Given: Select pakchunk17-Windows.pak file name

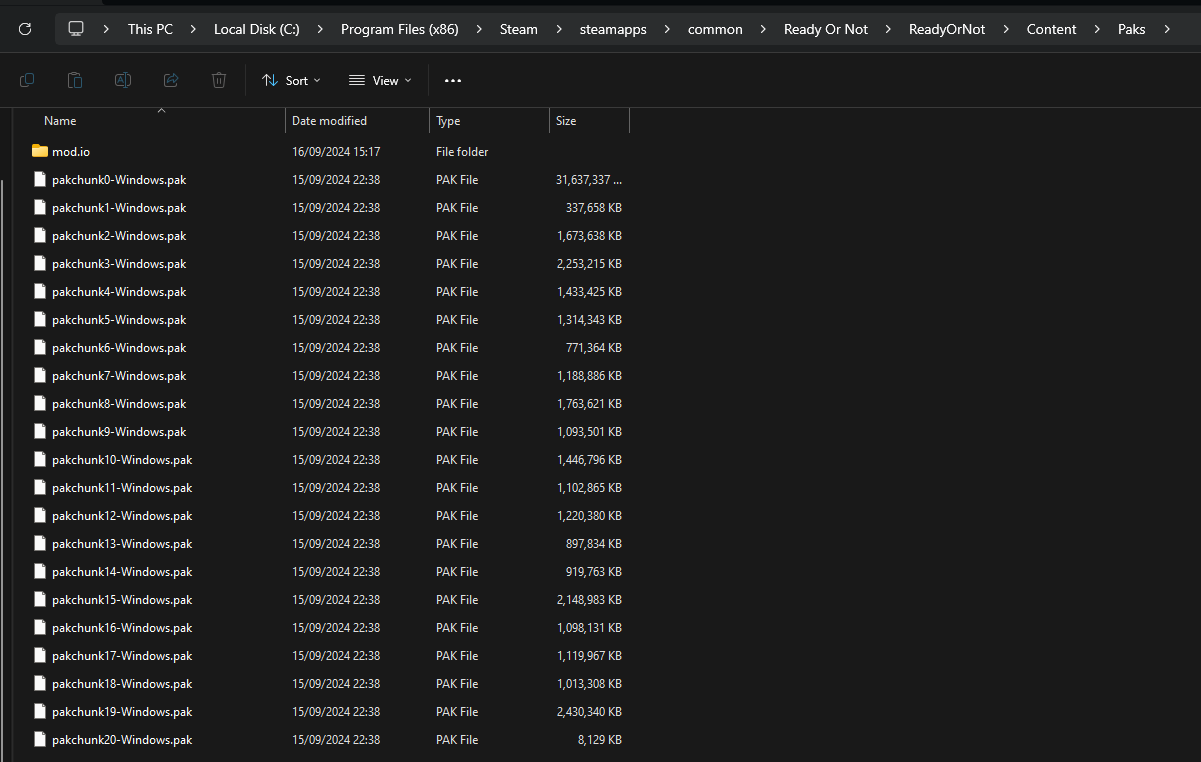Looking at the screenshot, I should (122, 655).
